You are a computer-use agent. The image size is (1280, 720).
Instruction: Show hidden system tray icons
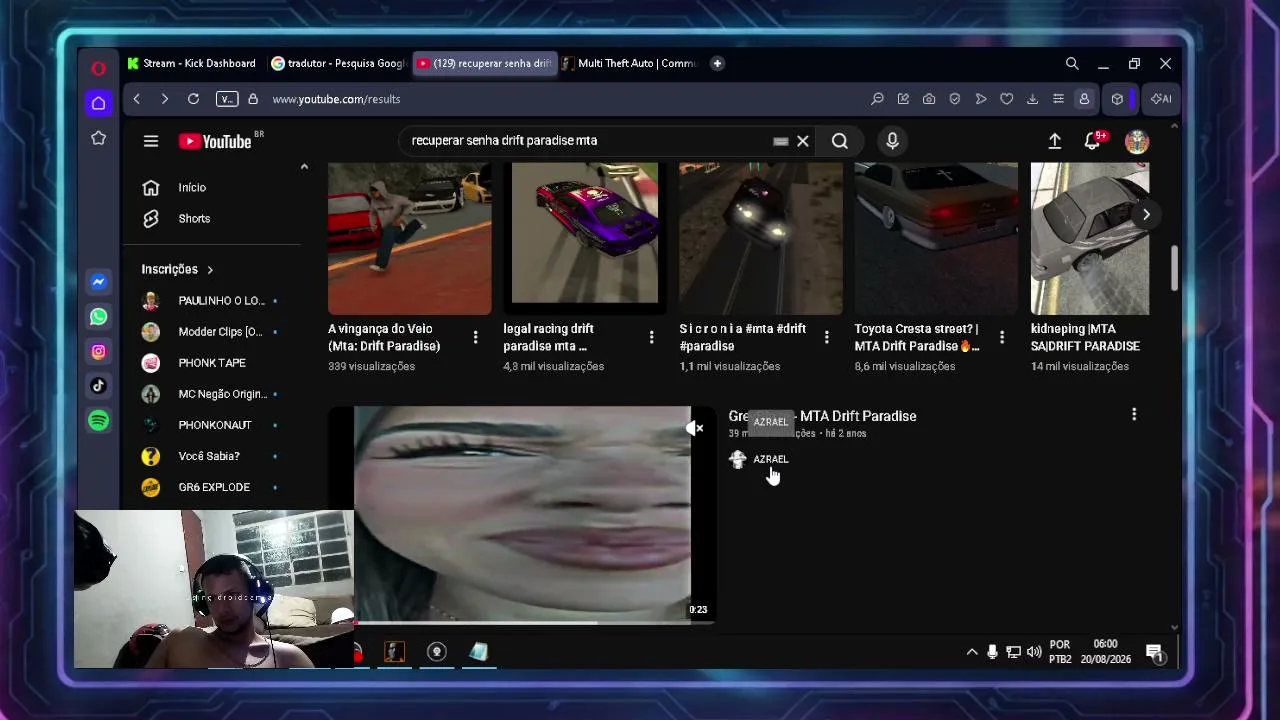pyautogui.click(x=971, y=652)
